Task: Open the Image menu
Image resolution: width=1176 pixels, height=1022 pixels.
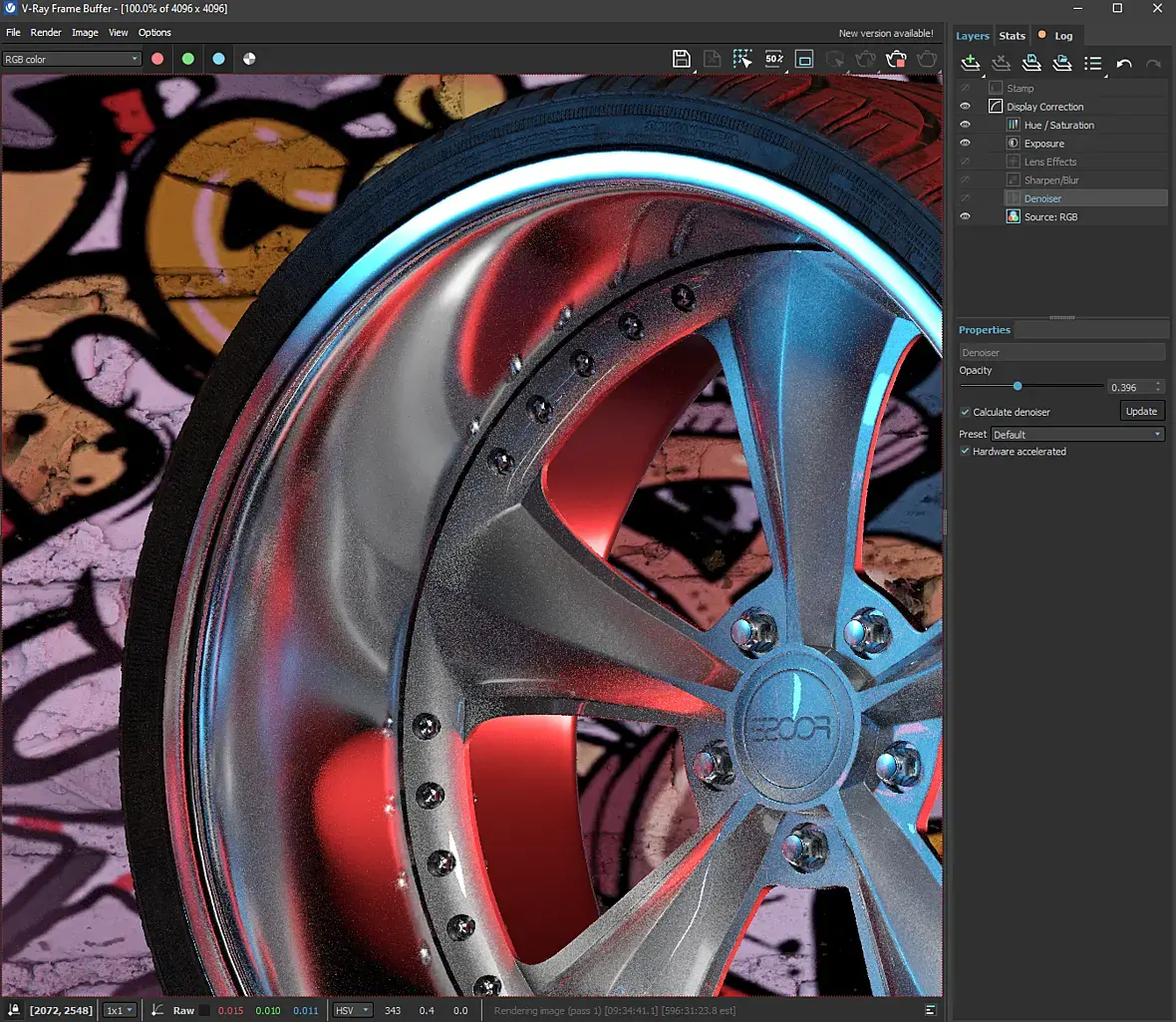Action: point(85,32)
